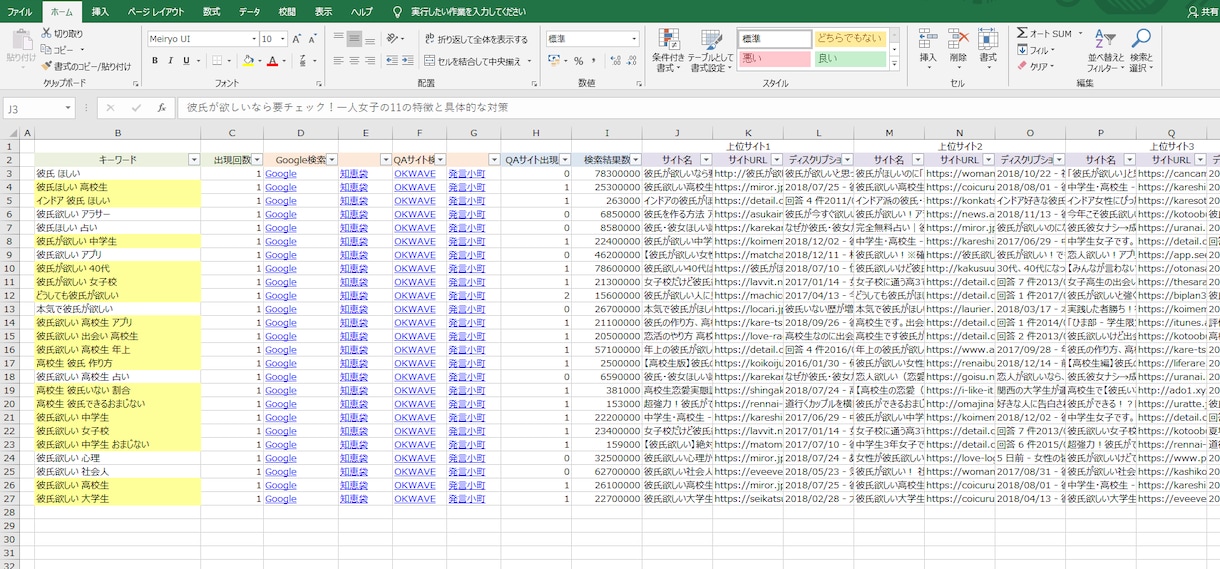Open Conditional Formatting (条件付き書式)

[x=668, y=50]
